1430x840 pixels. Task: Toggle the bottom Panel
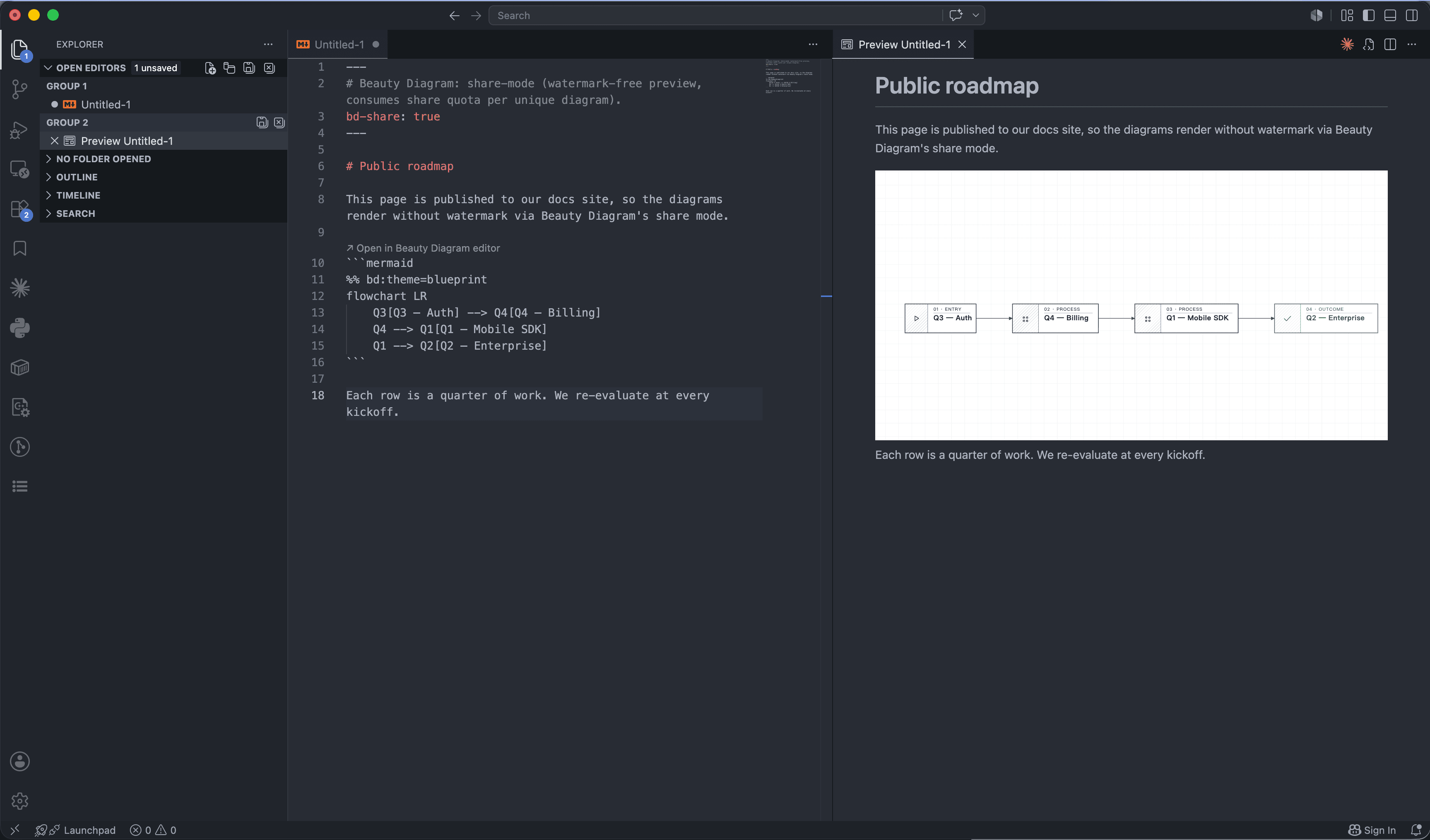coord(1390,15)
